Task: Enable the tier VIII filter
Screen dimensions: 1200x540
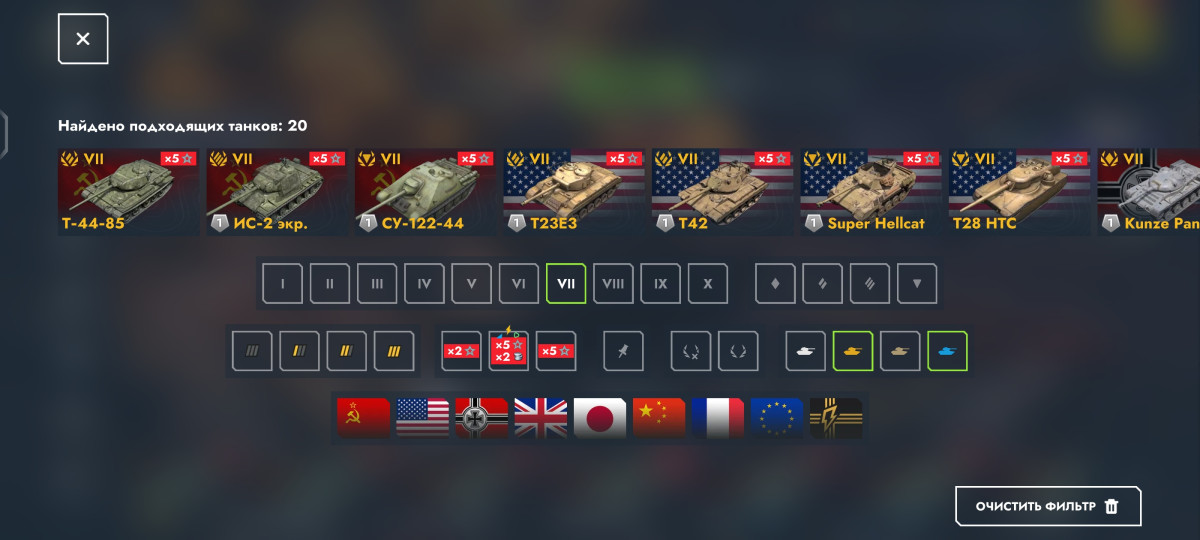Action: pyautogui.click(x=613, y=284)
